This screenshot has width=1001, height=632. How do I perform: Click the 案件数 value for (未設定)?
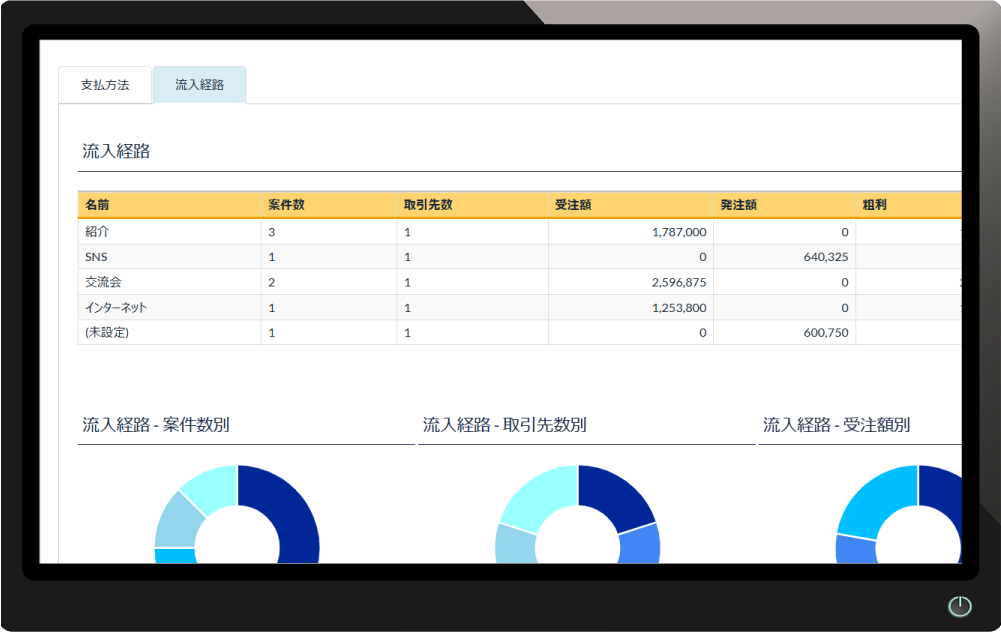pos(269,333)
